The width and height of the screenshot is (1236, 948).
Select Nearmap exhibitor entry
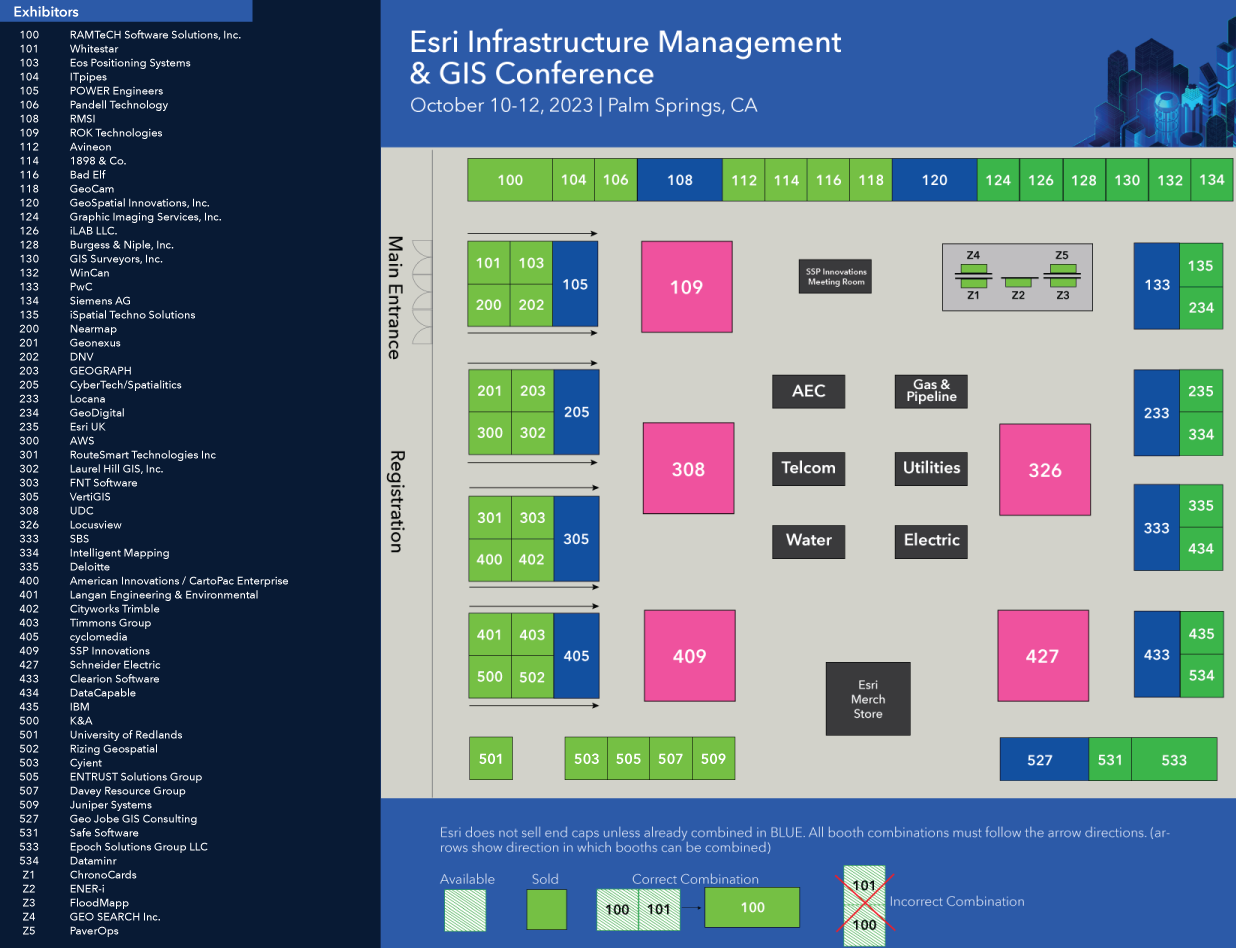tap(93, 329)
